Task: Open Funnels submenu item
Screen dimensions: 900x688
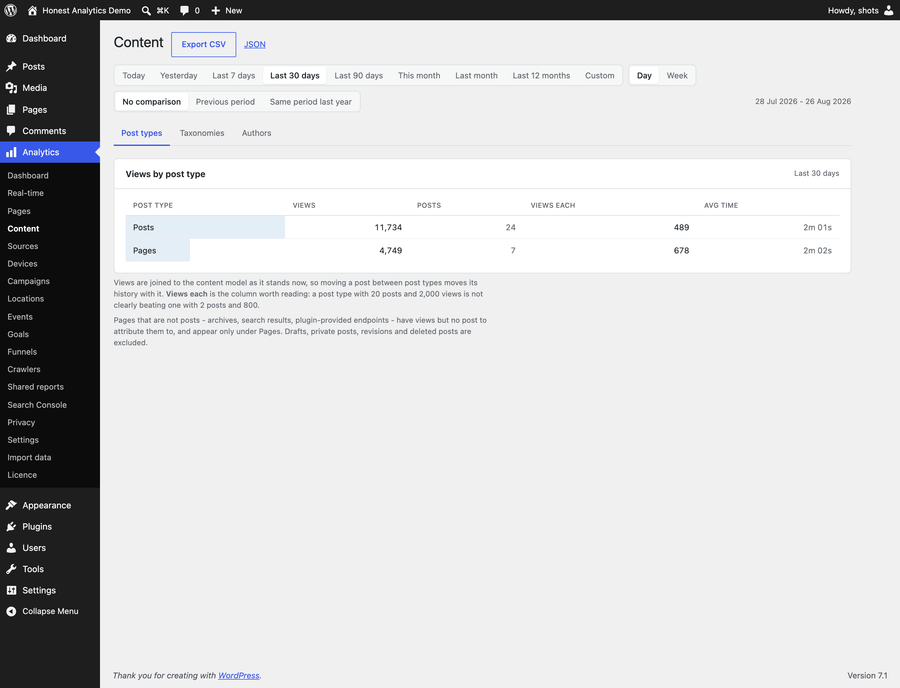Action: pyautogui.click(x=22, y=352)
